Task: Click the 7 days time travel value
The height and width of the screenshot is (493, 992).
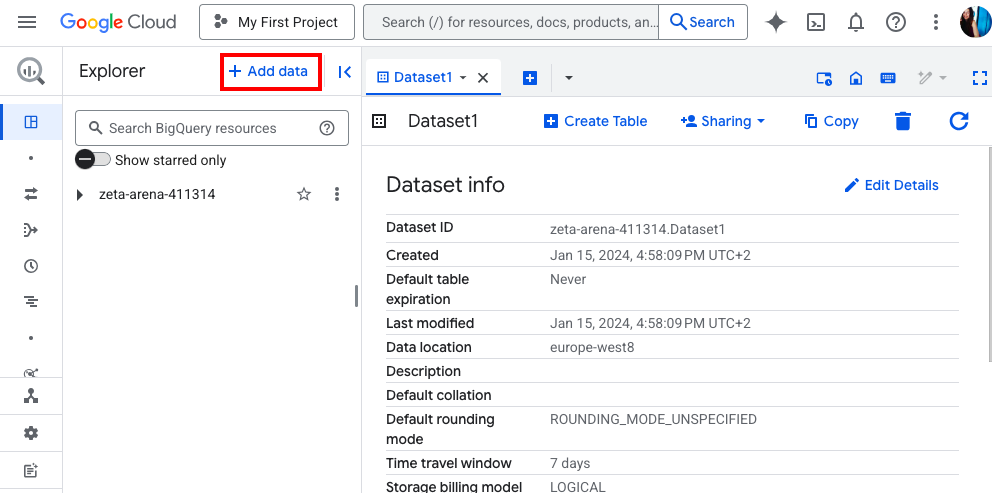Action: 570,464
